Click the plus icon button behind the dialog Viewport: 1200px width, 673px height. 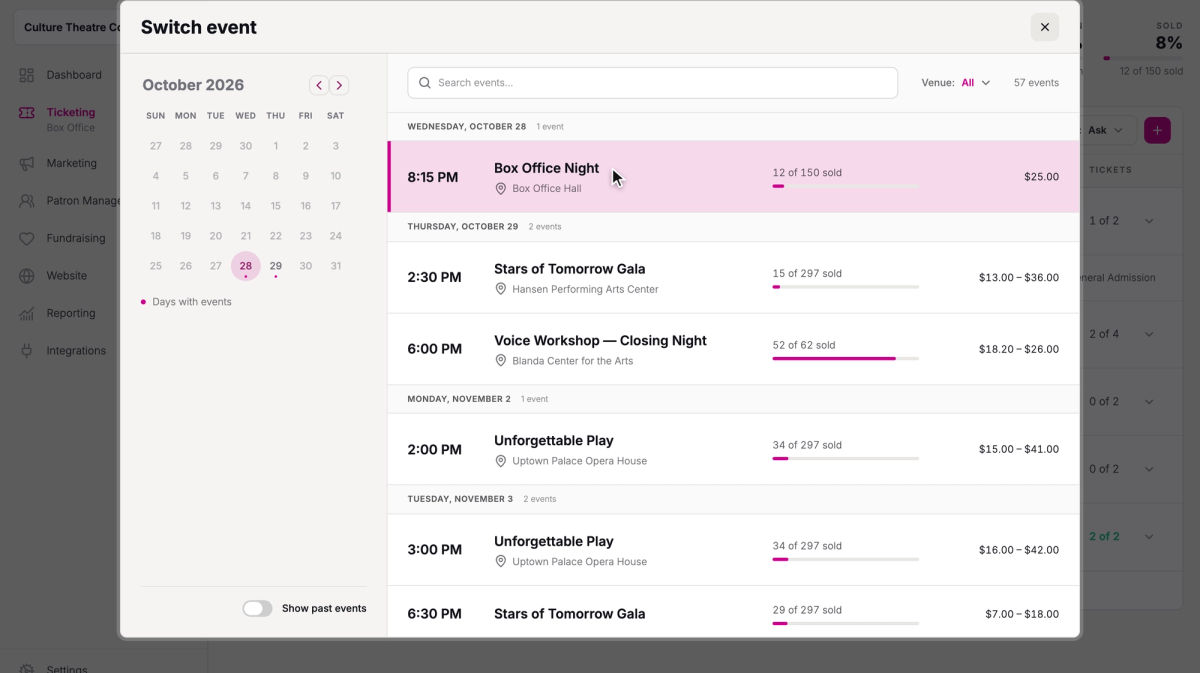pyautogui.click(x=1157, y=130)
